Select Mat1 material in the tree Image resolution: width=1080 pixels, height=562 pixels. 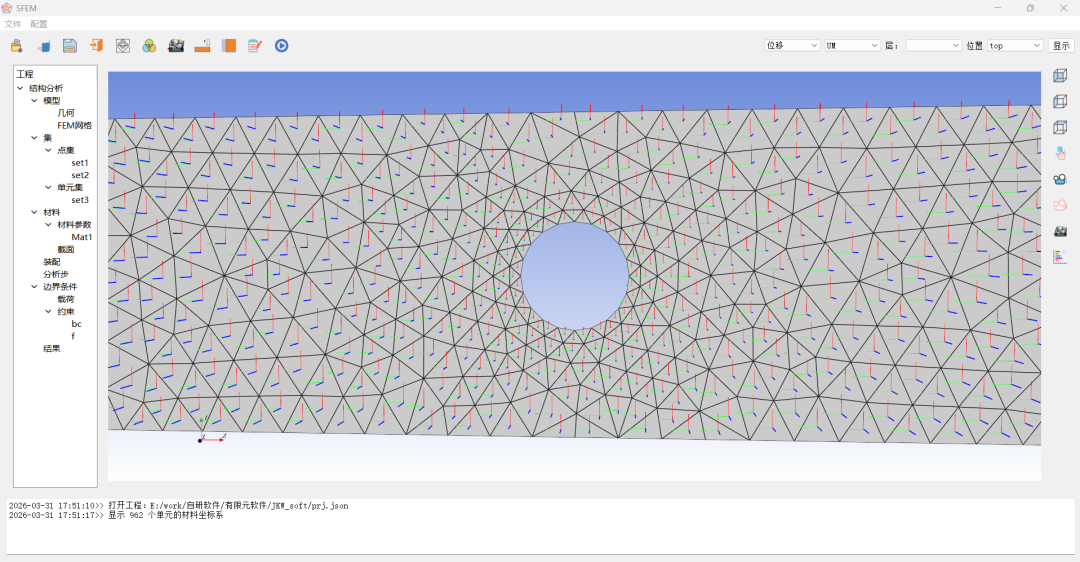point(82,237)
